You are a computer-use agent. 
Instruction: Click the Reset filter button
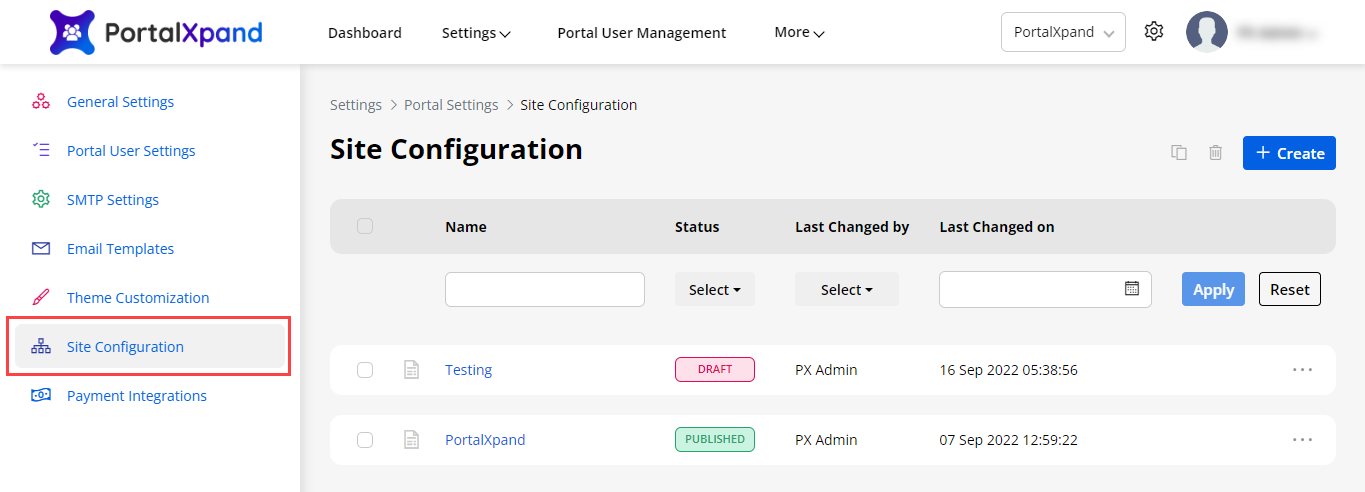1289,290
